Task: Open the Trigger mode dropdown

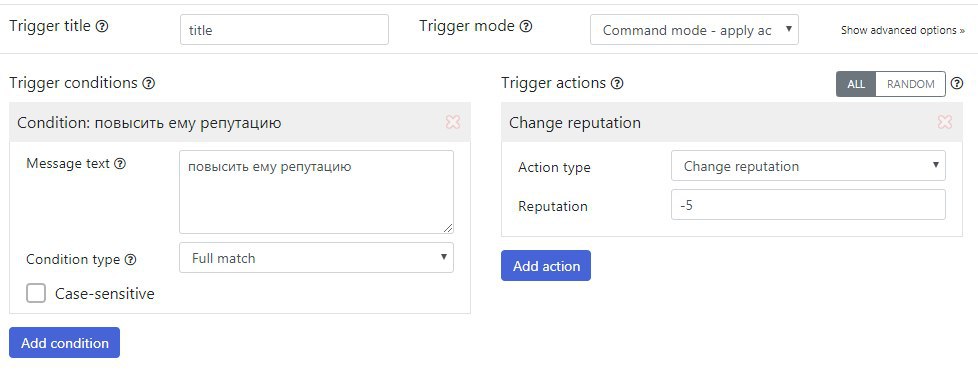Action: coord(694,30)
